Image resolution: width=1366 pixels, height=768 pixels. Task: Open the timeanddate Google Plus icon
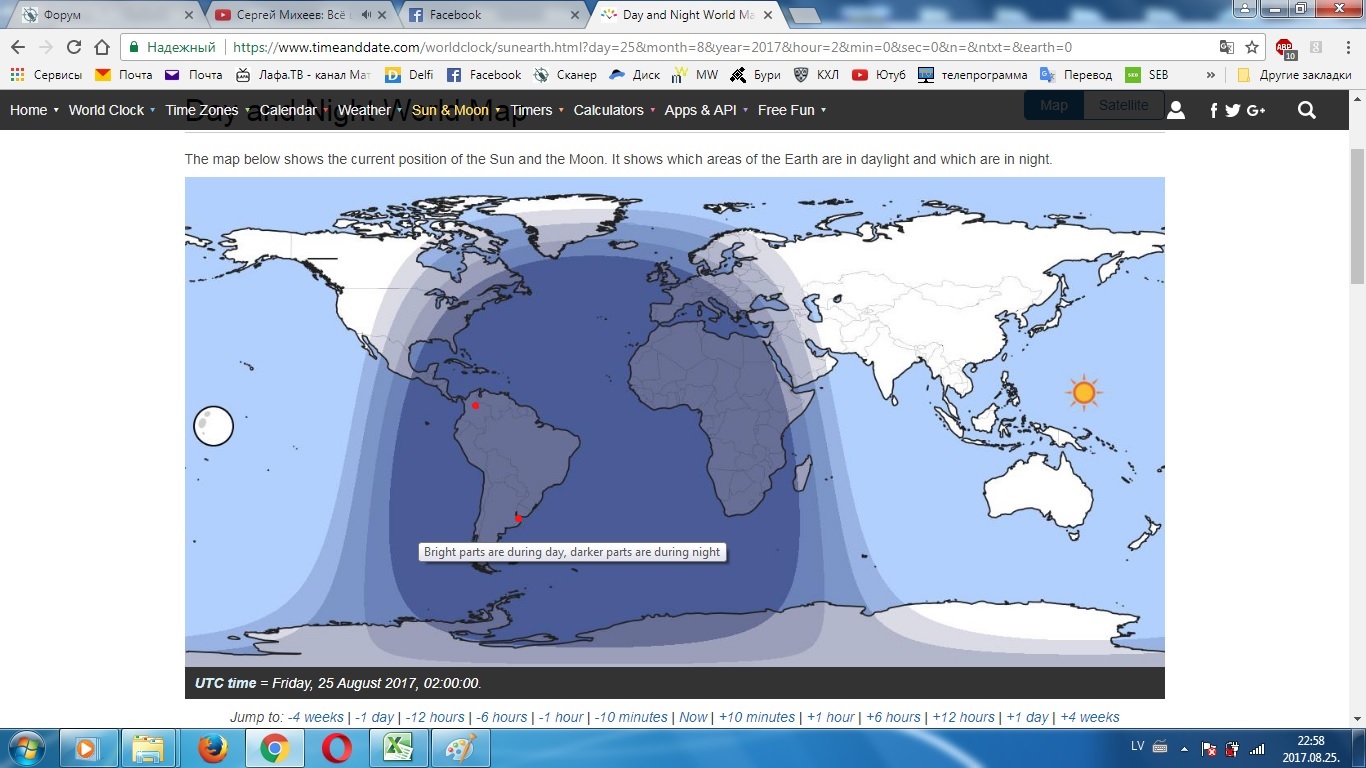click(x=1256, y=110)
